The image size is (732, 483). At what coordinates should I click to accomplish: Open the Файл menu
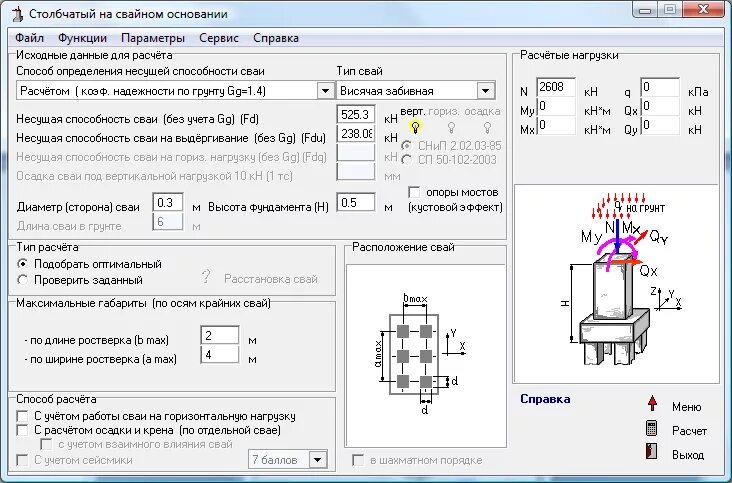click(29, 38)
